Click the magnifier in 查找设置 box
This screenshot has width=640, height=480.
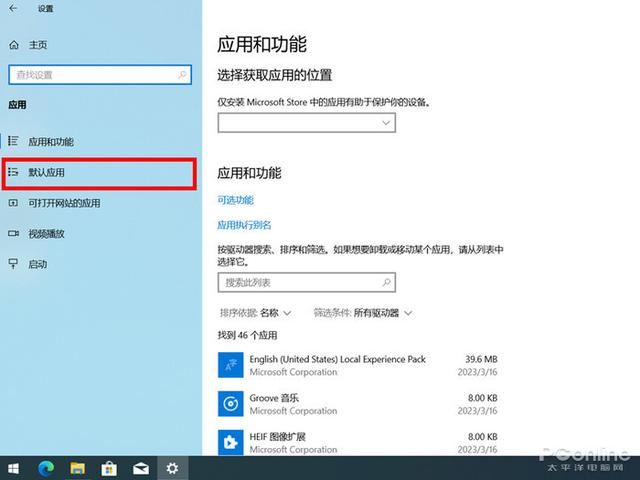pos(182,75)
